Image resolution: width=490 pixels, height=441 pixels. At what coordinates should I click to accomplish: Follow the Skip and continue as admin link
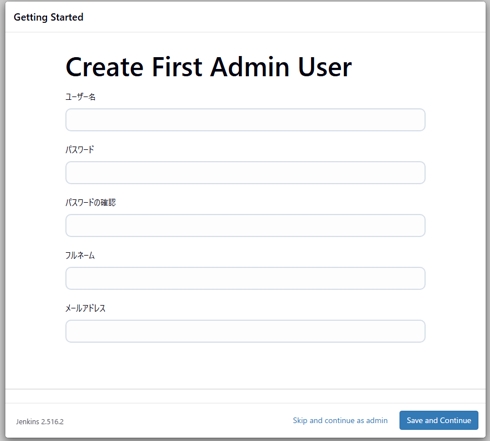(340, 420)
